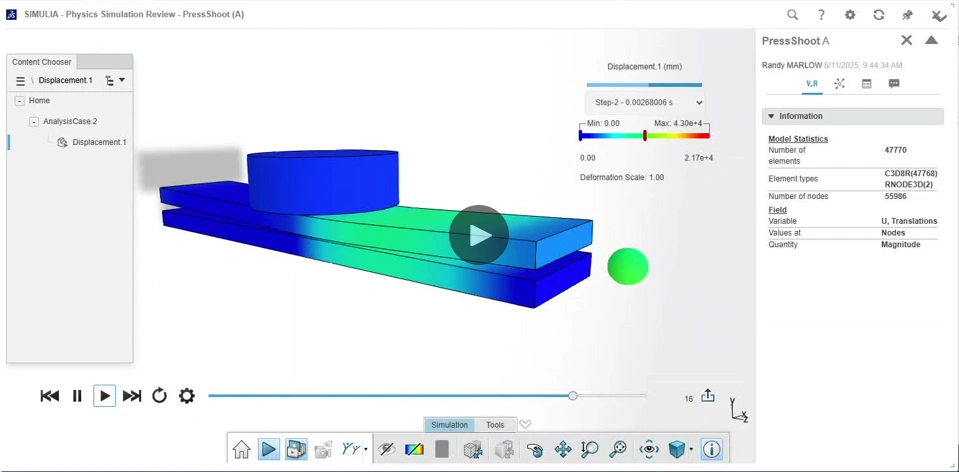This screenshot has height=472, width=959.
Task: Click the greyed video camera capture icon
Action: click(x=324, y=450)
